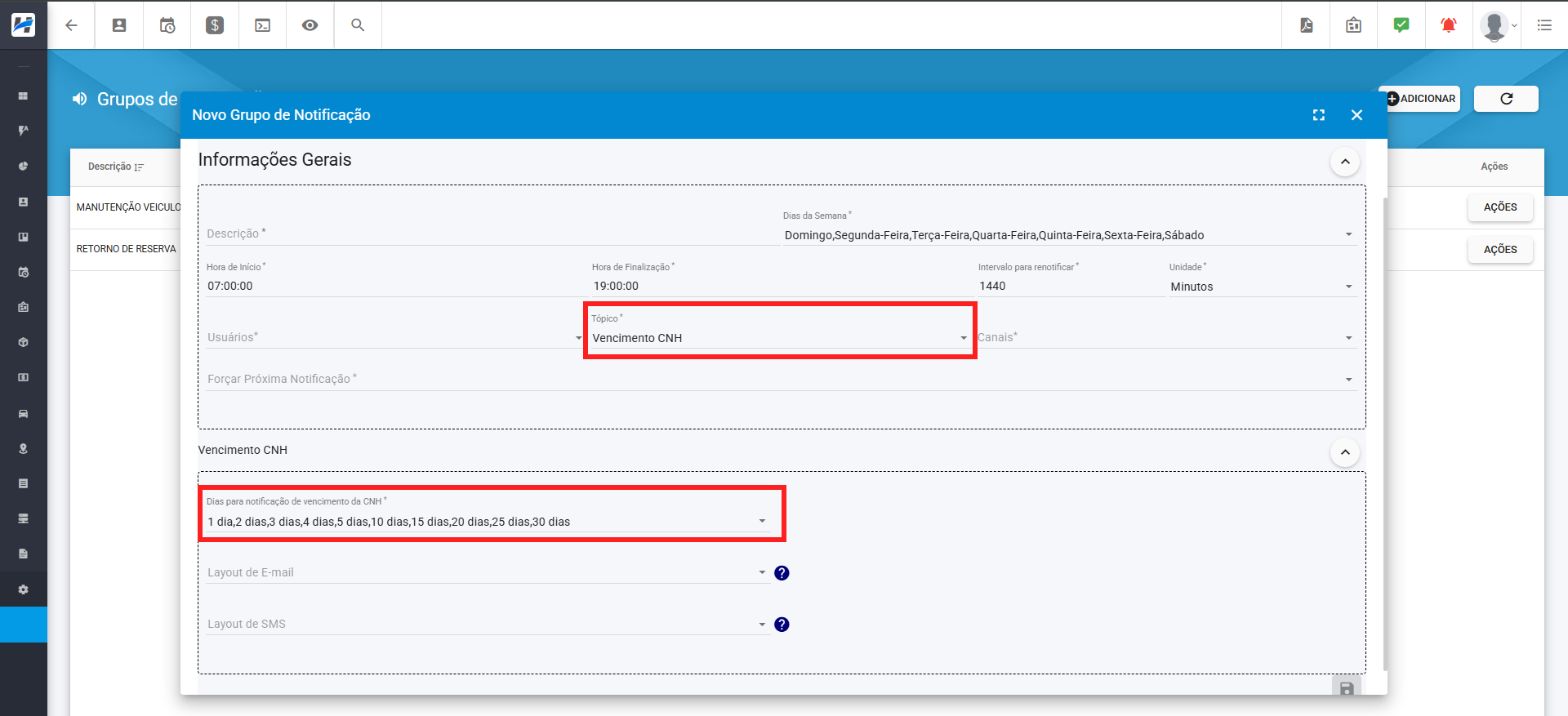The width and height of the screenshot is (1568, 716).
Task: Click the help icon beside Layout de E-mail
Action: point(782,573)
